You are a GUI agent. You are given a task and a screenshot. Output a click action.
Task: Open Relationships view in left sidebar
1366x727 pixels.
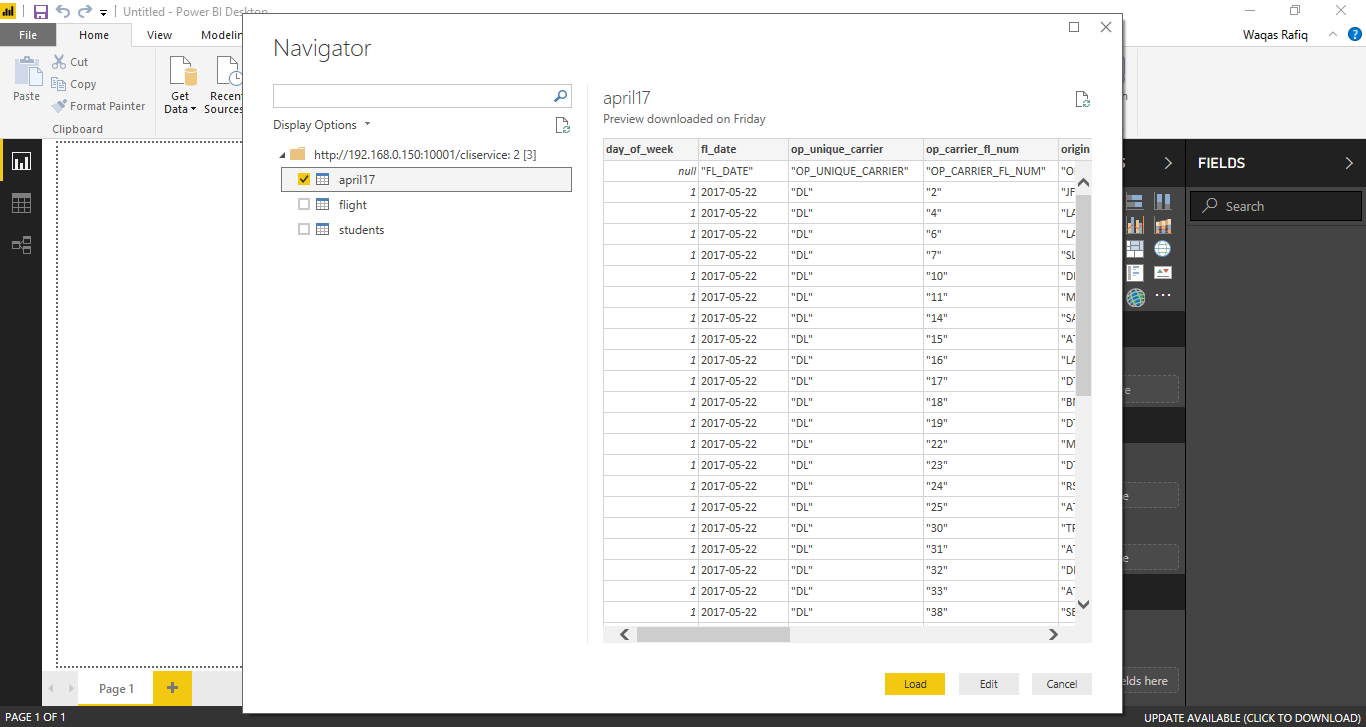coord(21,245)
